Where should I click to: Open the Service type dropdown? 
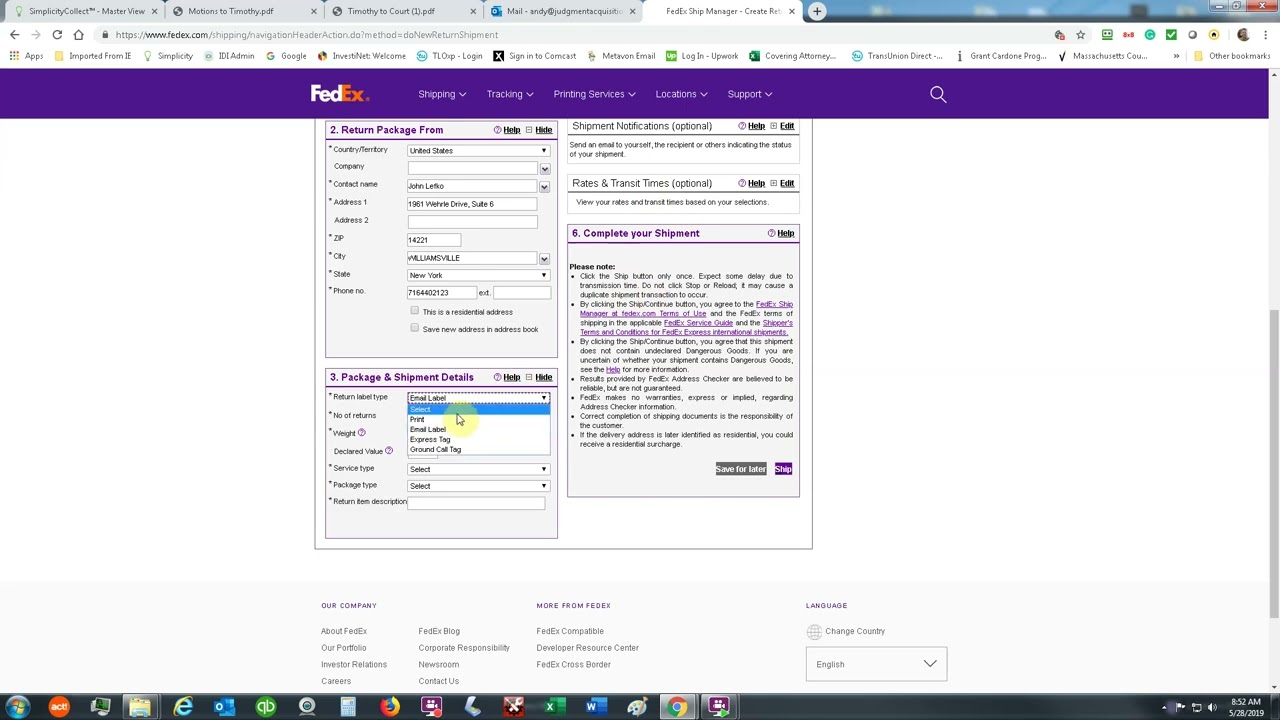[x=478, y=469]
